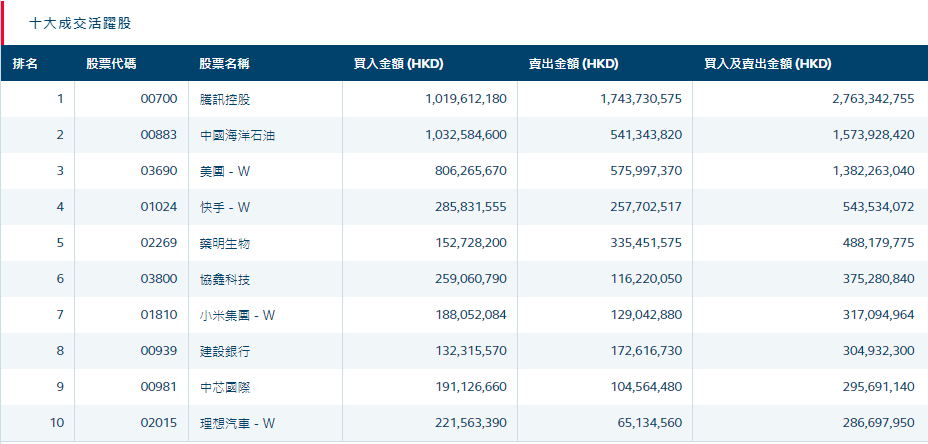The height and width of the screenshot is (444, 928).
Task: Click sell amount 172,616,730
Action: tap(646, 351)
